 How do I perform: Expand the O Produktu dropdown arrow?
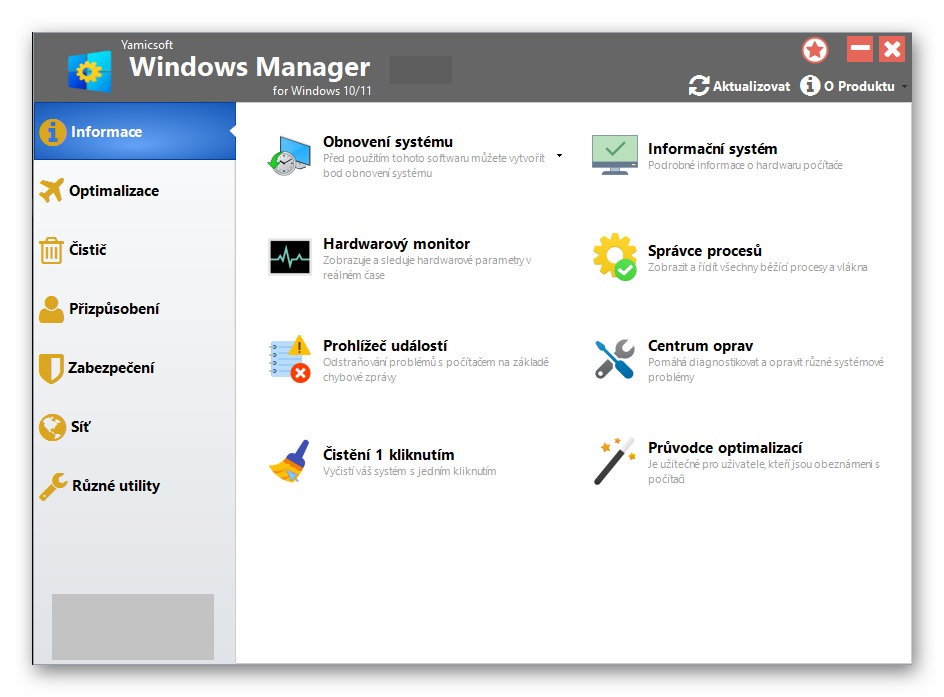point(904,87)
